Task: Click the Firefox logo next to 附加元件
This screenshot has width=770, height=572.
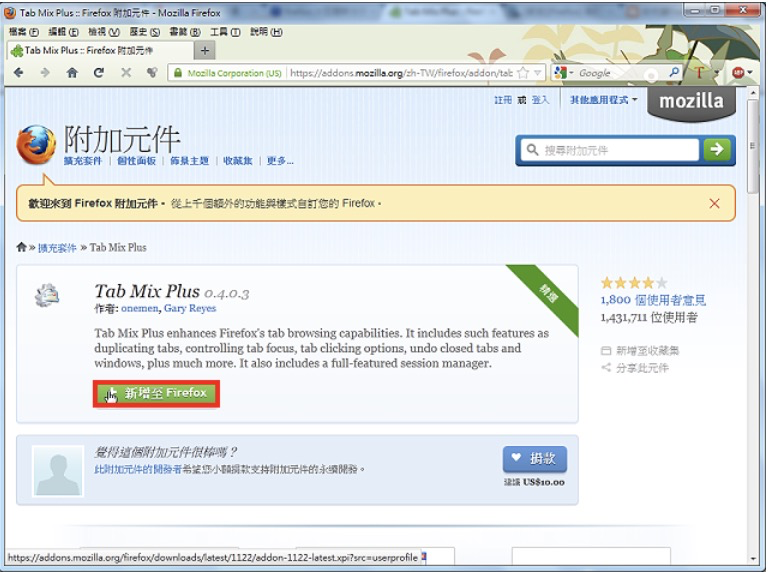Action: (x=36, y=145)
